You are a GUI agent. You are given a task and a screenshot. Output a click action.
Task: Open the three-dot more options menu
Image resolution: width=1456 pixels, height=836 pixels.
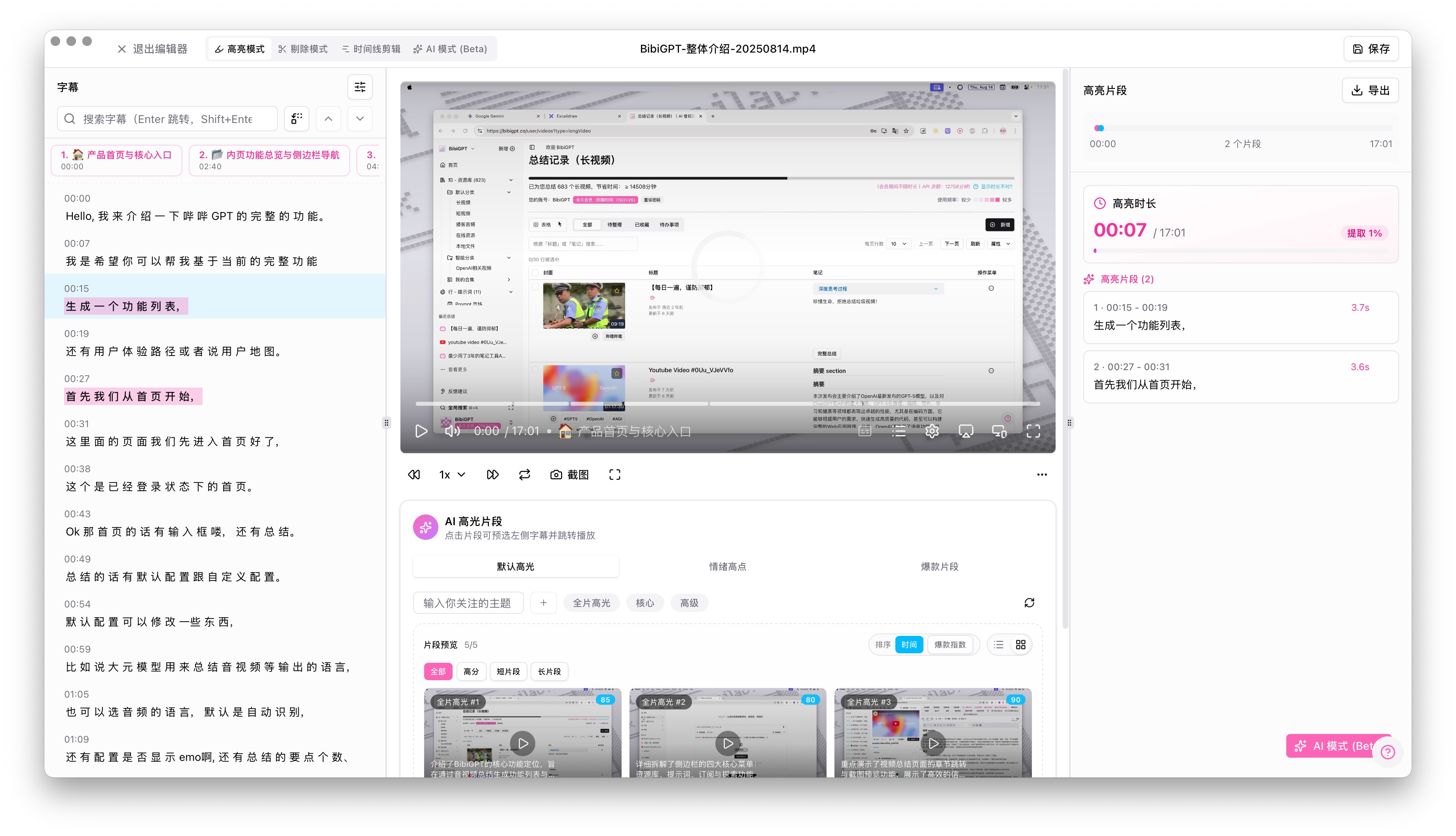pyautogui.click(x=1041, y=475)
